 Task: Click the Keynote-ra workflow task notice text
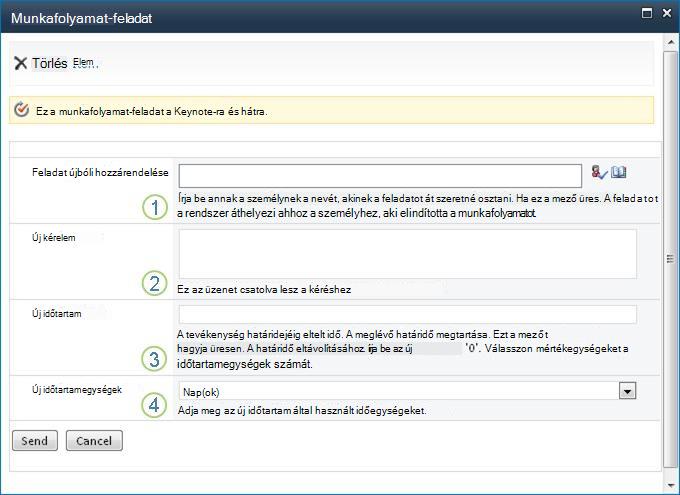151,111
